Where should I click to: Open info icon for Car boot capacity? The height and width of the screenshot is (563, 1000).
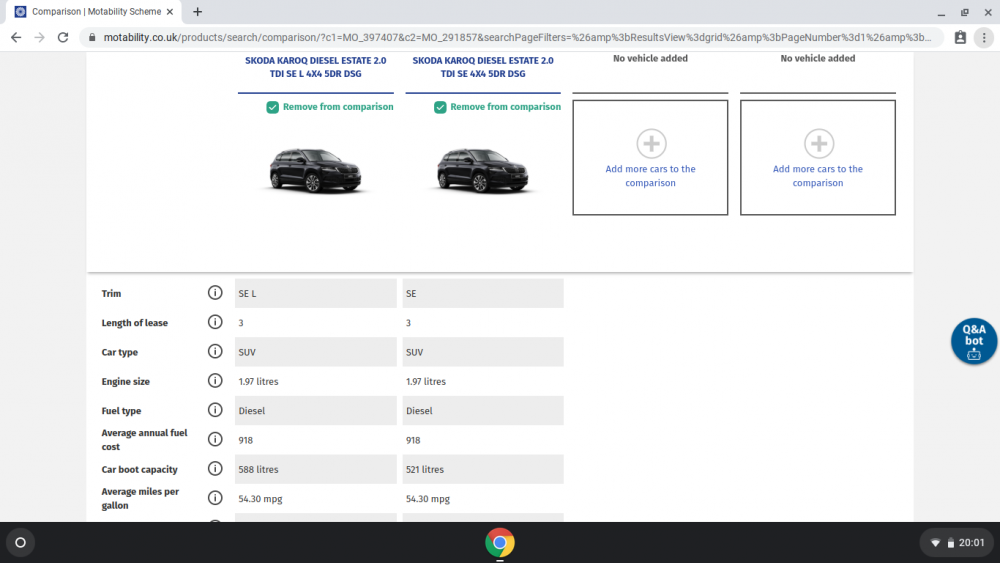tap(215, 469)
